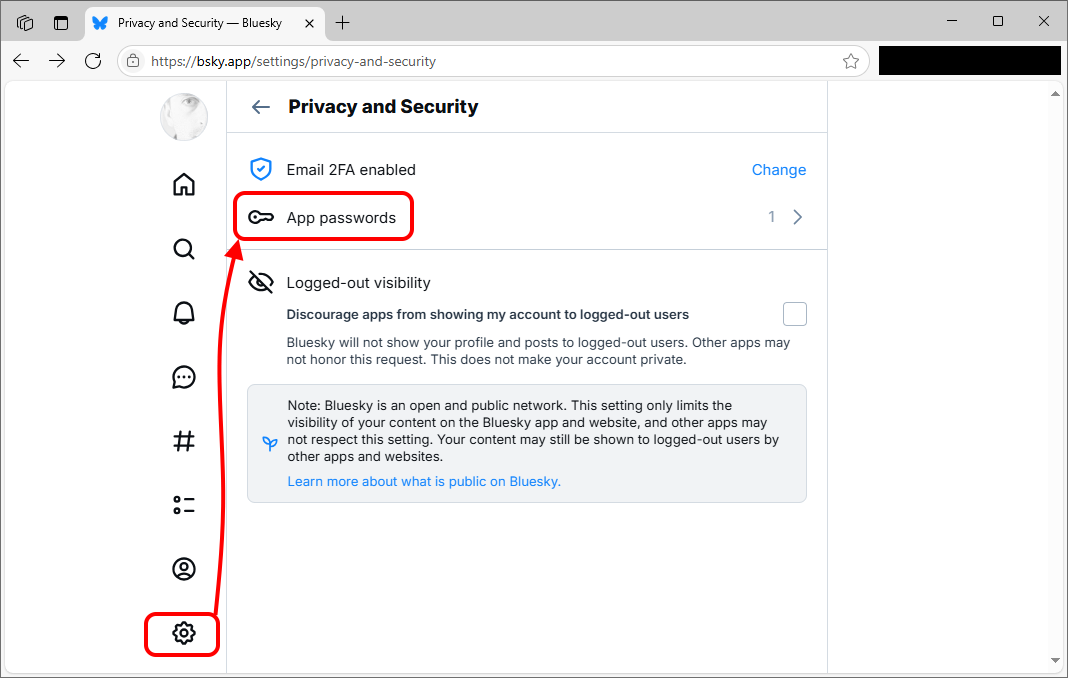Open Search via magnifier icon
The height and width of the screenshot is (678, 1068).
[184, 249]
